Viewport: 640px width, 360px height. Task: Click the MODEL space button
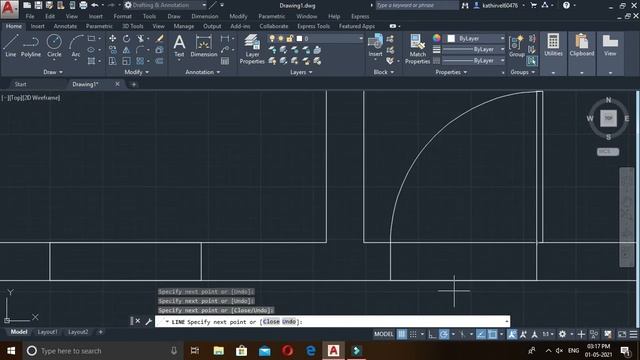[384, 334]
